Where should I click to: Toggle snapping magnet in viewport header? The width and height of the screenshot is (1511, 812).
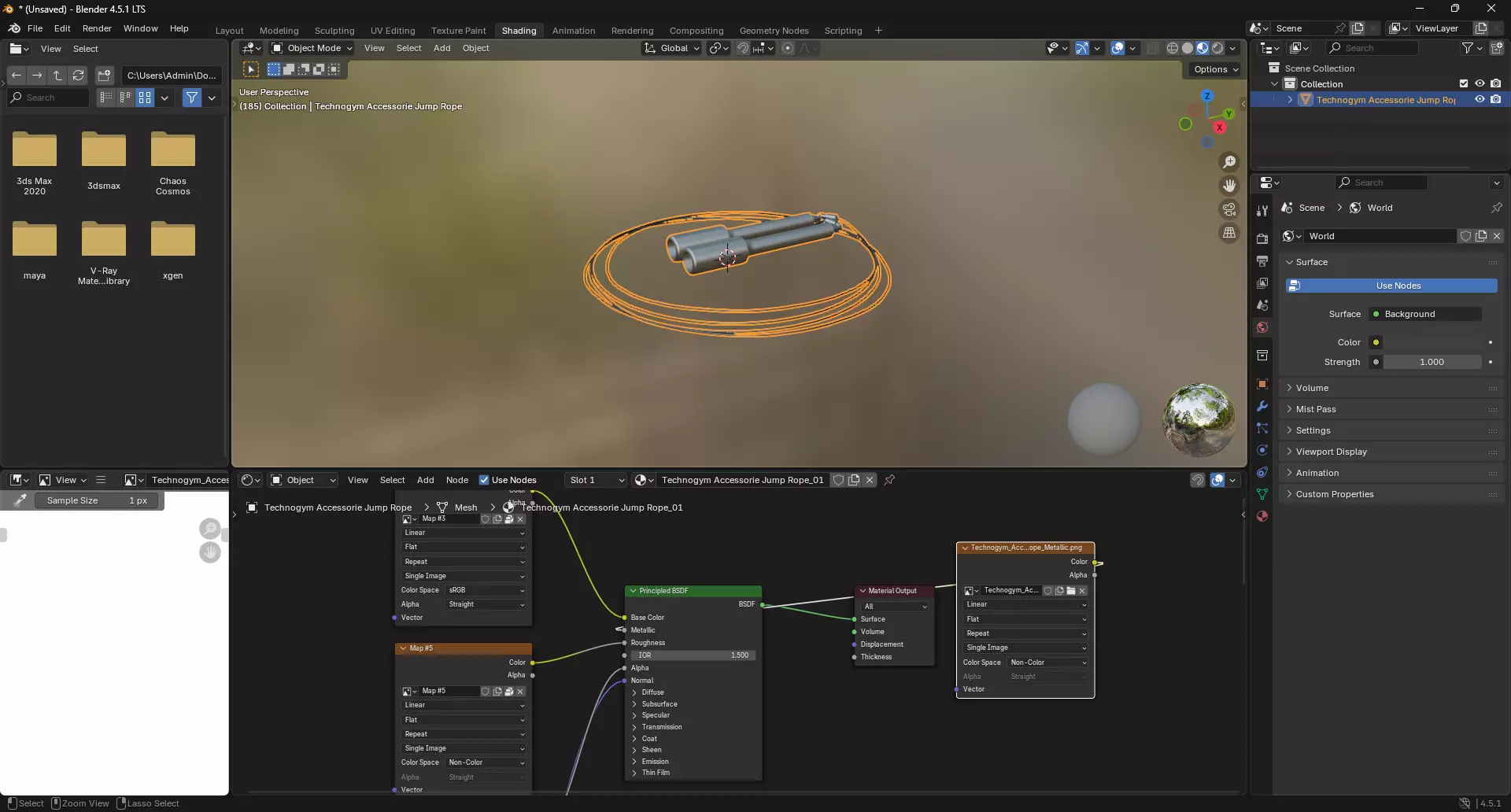tap(742, 48)
